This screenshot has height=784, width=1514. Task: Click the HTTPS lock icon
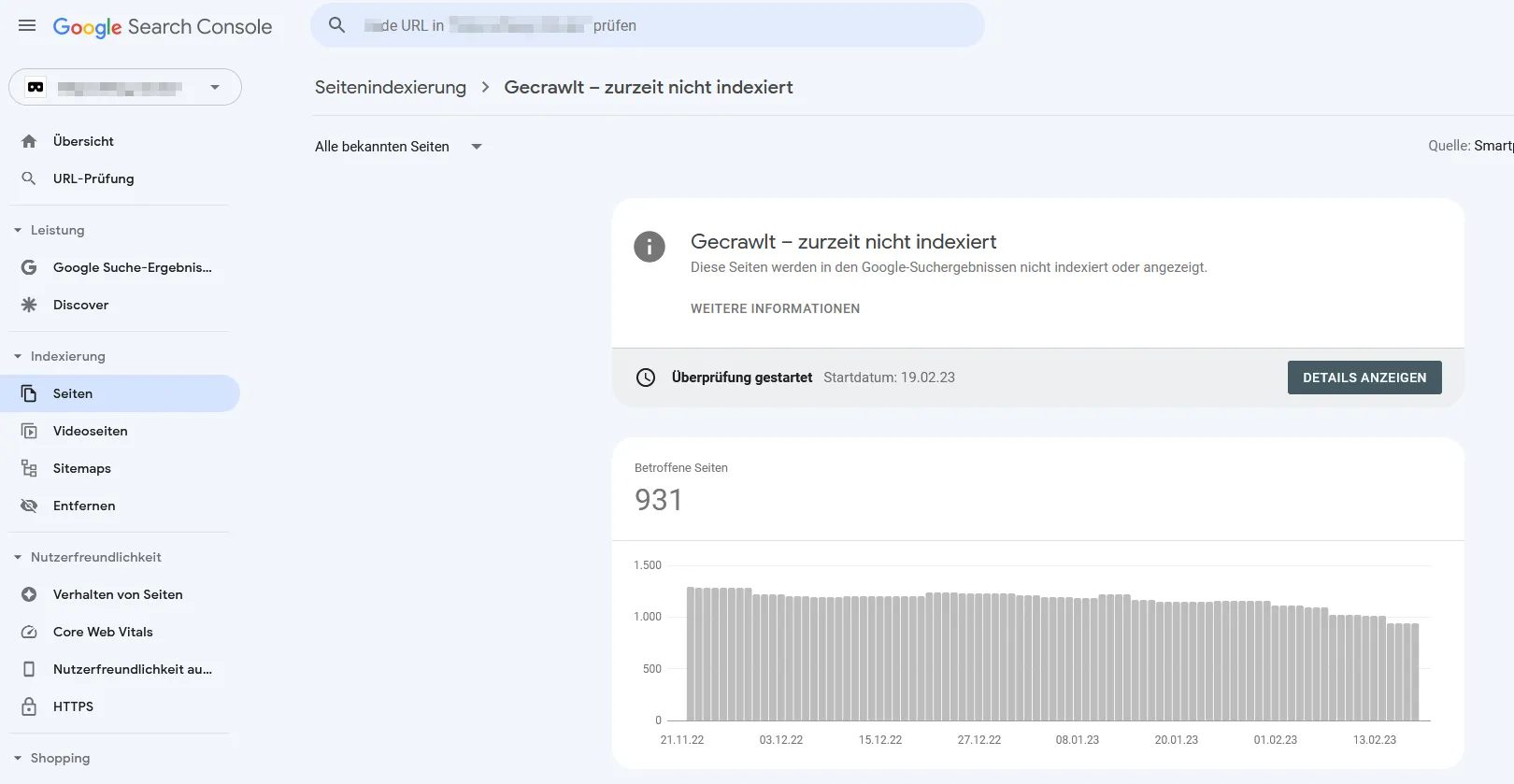29,706
